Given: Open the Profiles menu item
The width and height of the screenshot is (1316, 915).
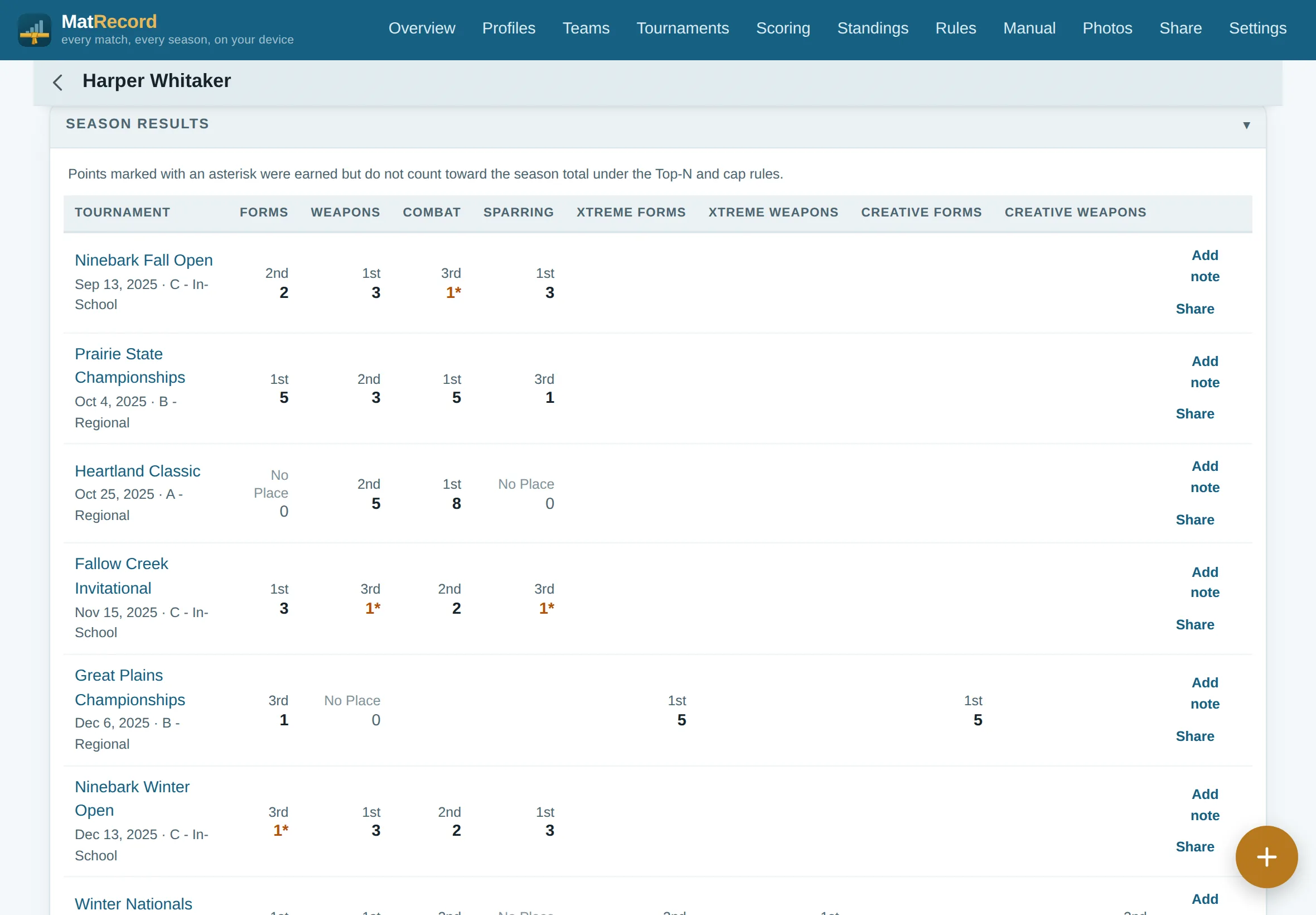Looking at the screenshot, I should point(509,28).
